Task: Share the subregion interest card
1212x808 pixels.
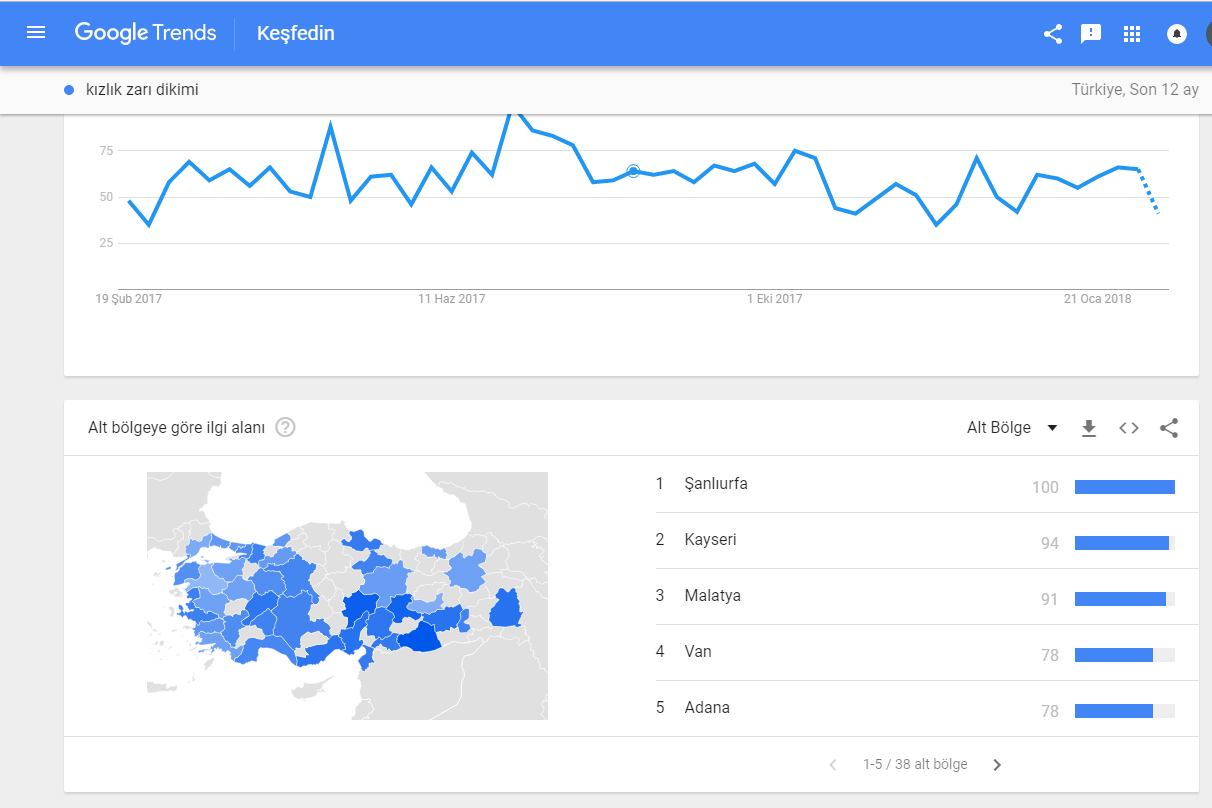Action: [1169, 428]
